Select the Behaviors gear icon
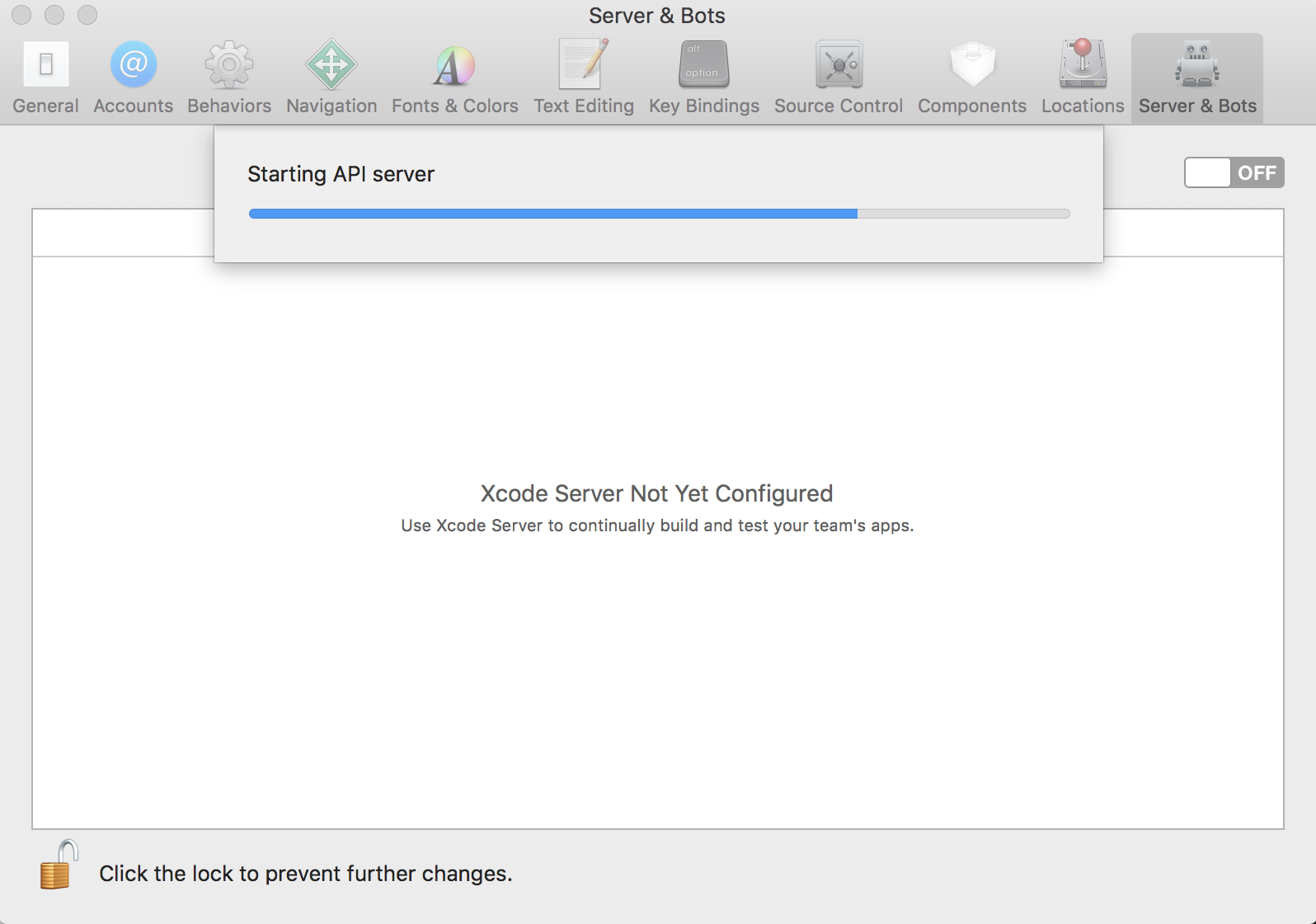1316x924 pixels. point(229,64)
